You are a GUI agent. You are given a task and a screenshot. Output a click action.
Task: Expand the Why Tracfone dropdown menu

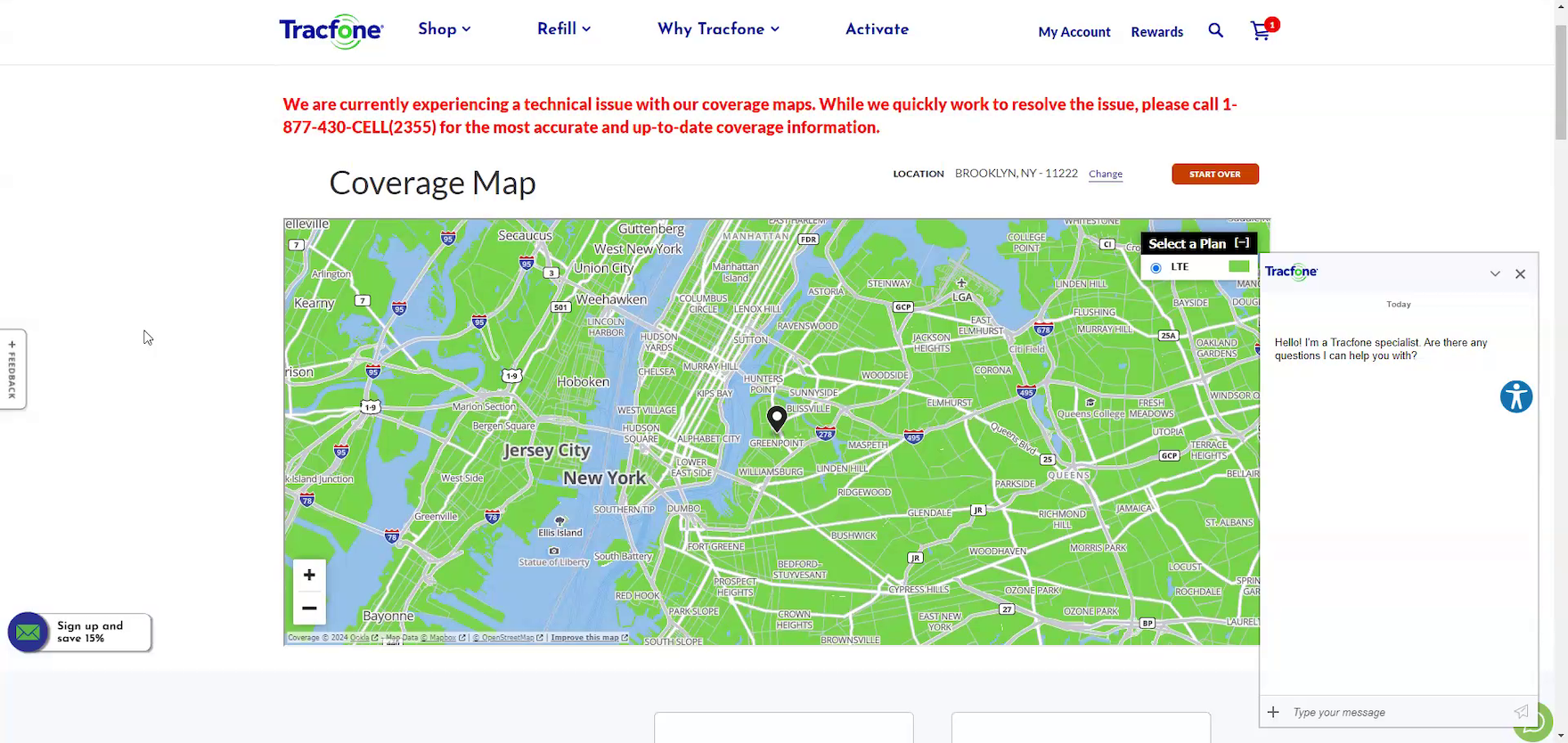[x=718, y=29]
